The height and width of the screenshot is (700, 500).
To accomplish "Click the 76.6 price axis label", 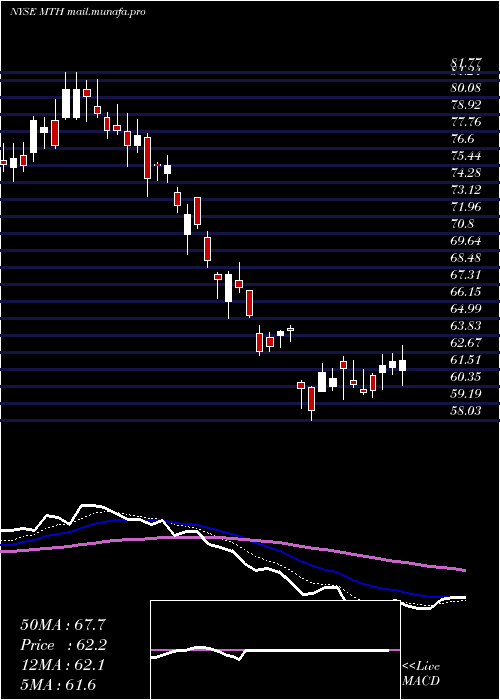I will point(462,139).
